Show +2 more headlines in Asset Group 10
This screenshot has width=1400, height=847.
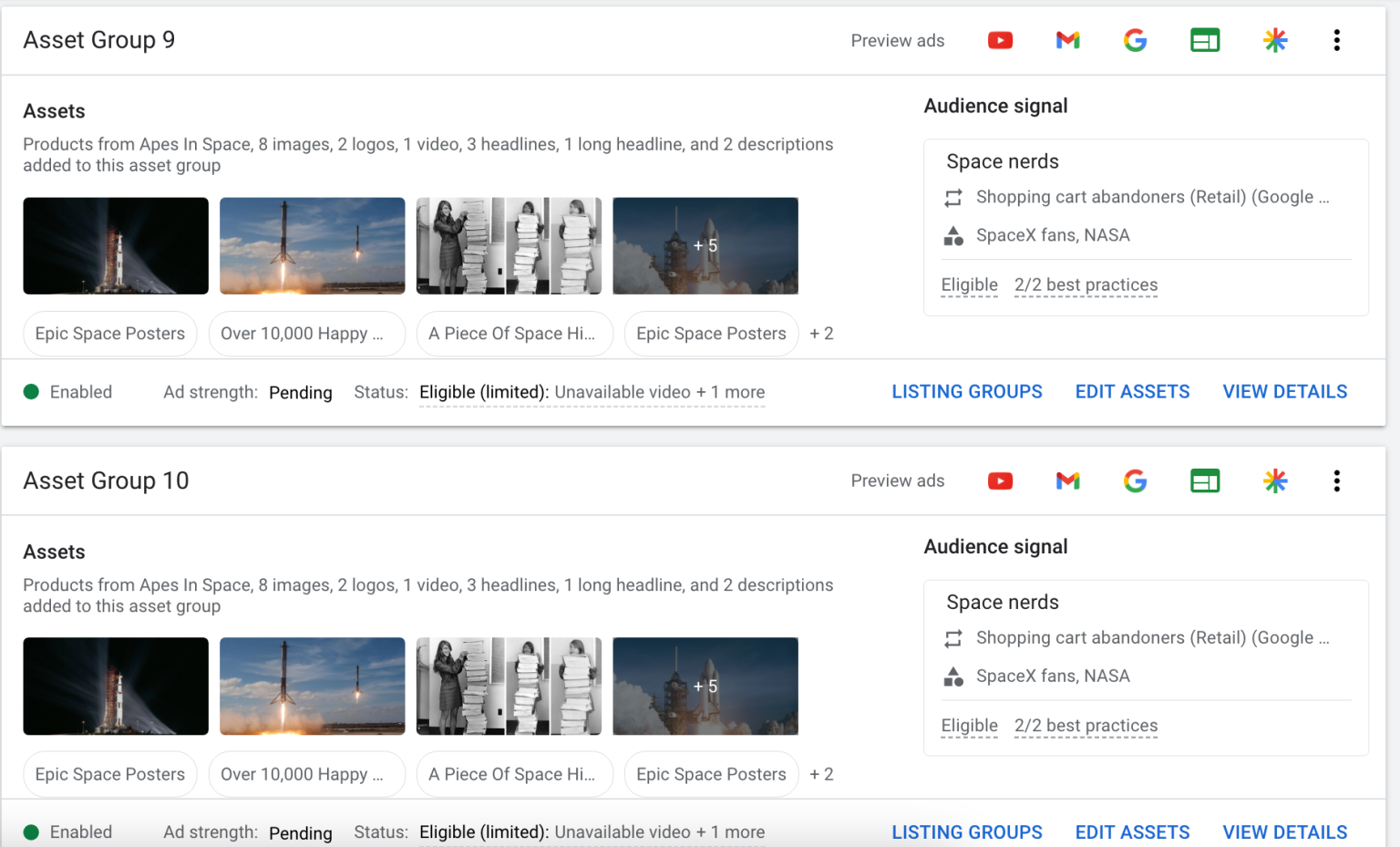click(x=821, y=774)
